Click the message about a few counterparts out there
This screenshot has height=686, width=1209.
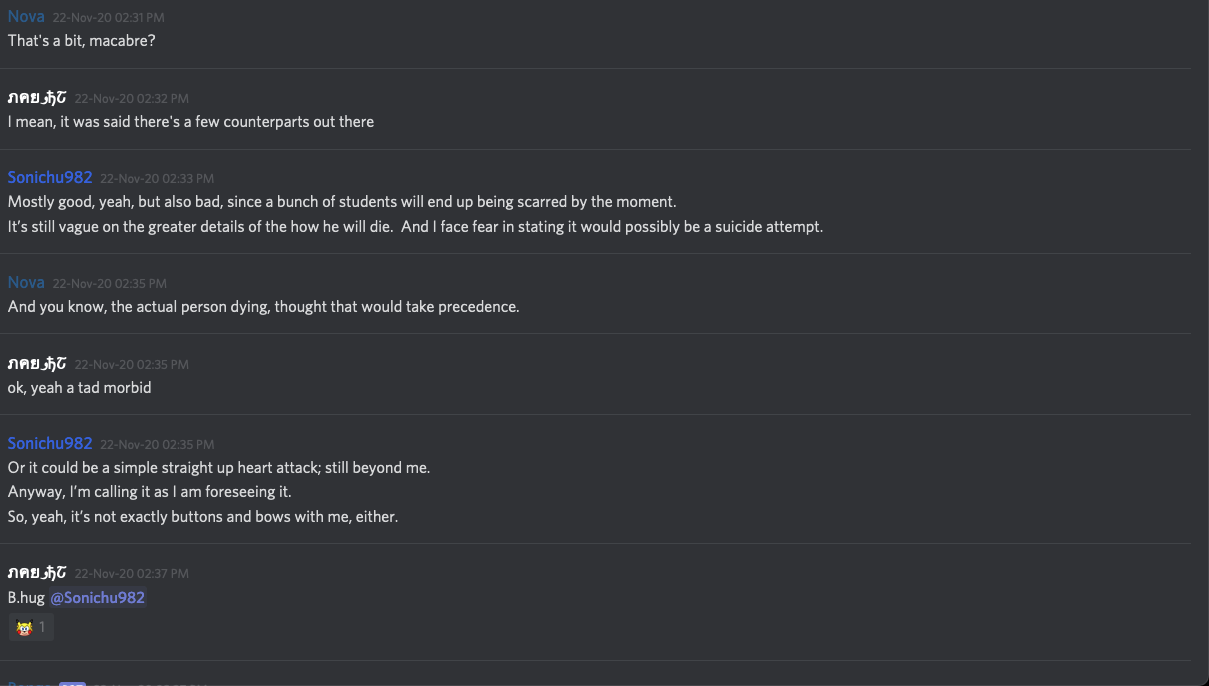click(191, 122)
